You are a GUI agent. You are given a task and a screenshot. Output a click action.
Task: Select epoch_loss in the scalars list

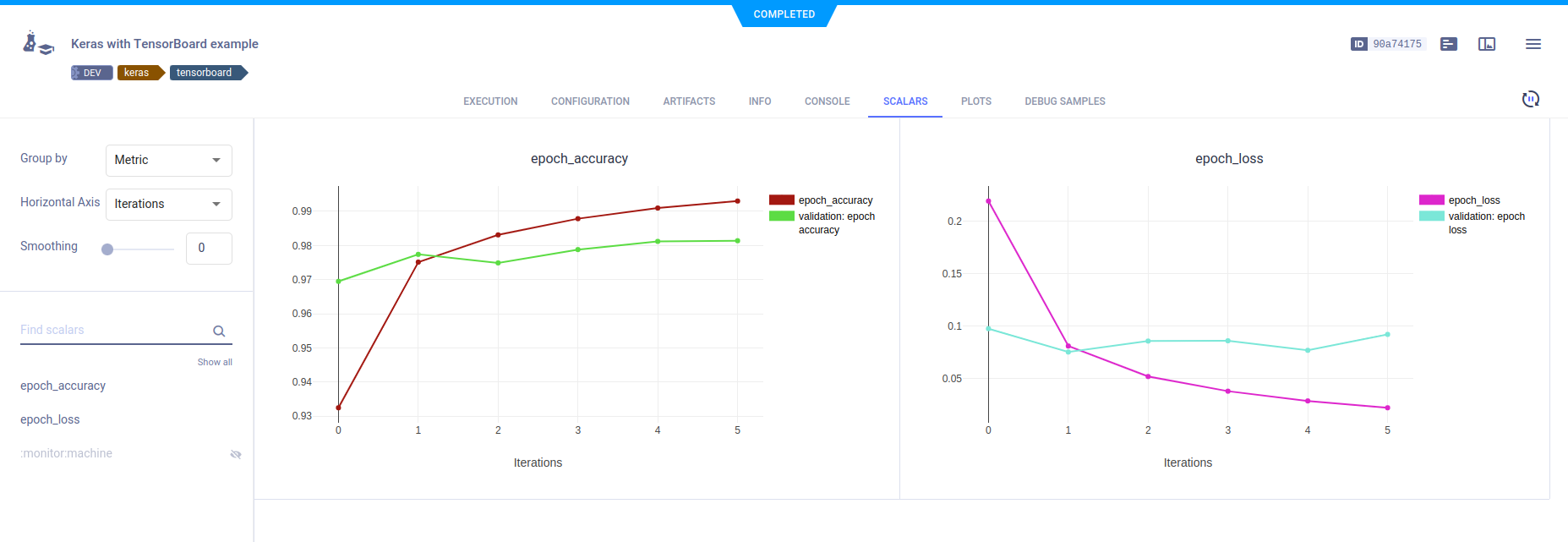50,419
